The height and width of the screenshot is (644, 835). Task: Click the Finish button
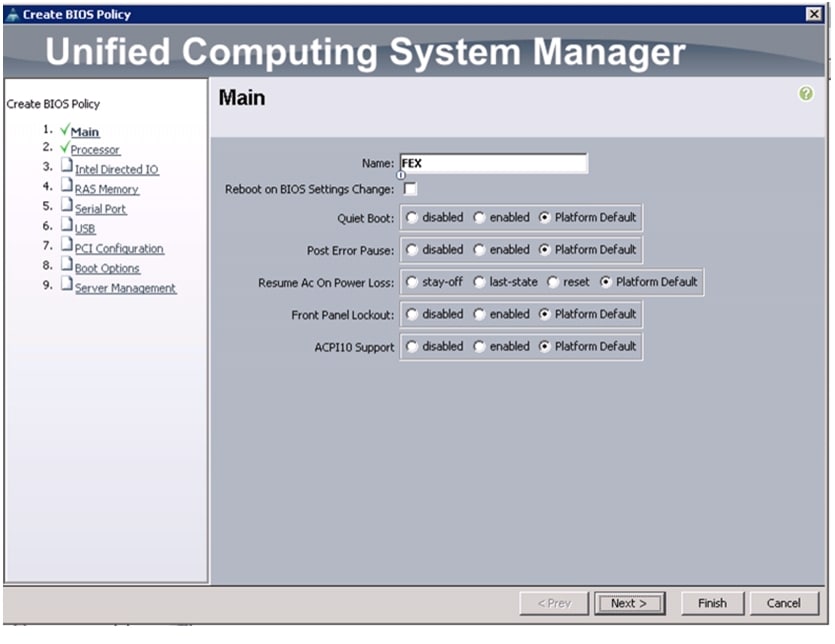(712, 603)
